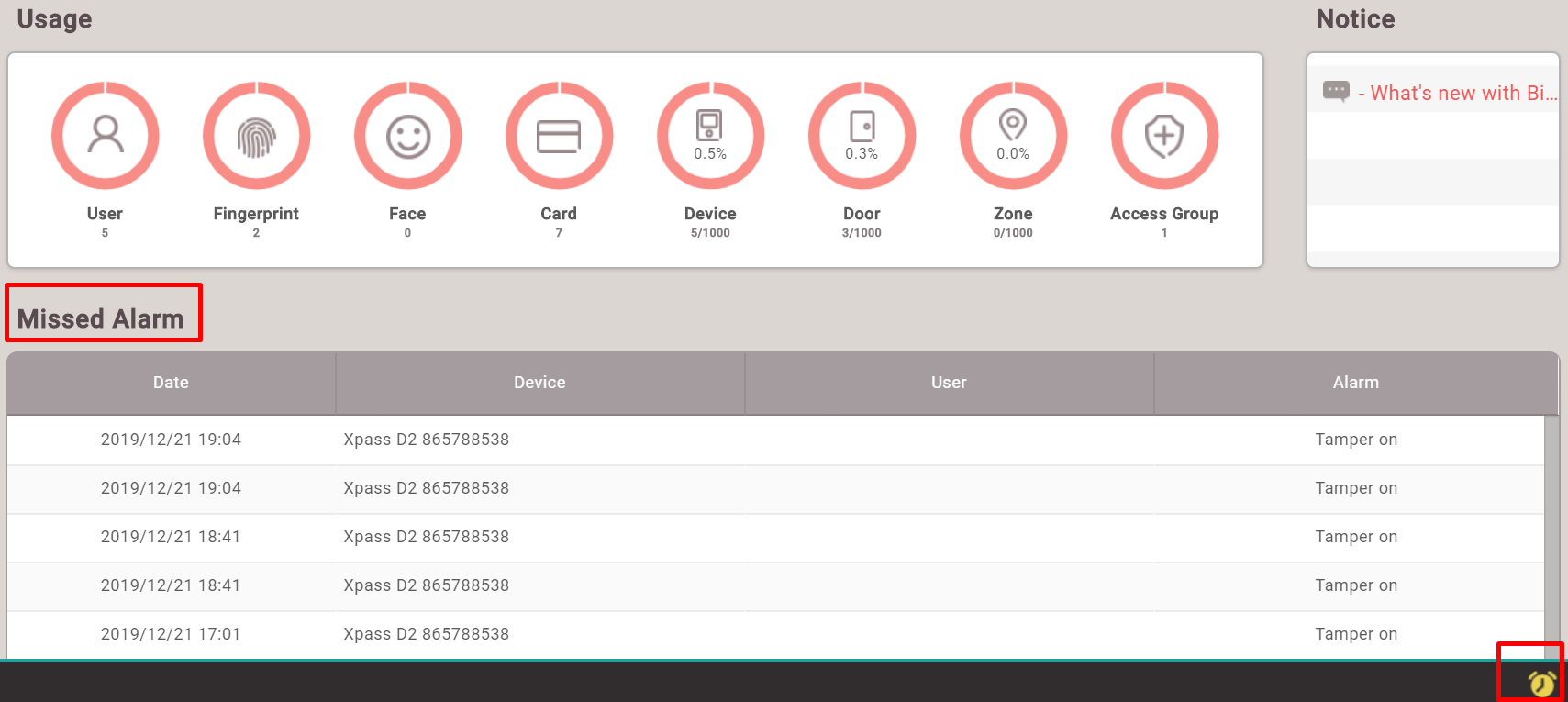Select the first 2019/12/21 19:04 alarm row

(x=171, y=440)
